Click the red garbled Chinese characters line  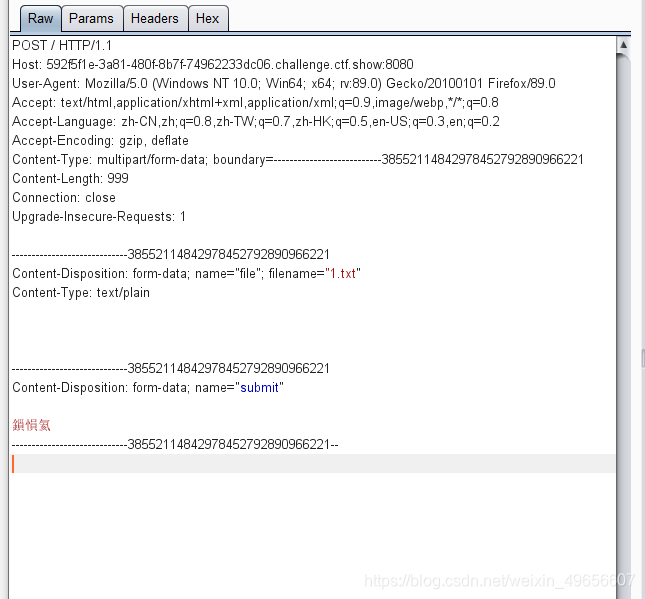click(x=31, y=425)
